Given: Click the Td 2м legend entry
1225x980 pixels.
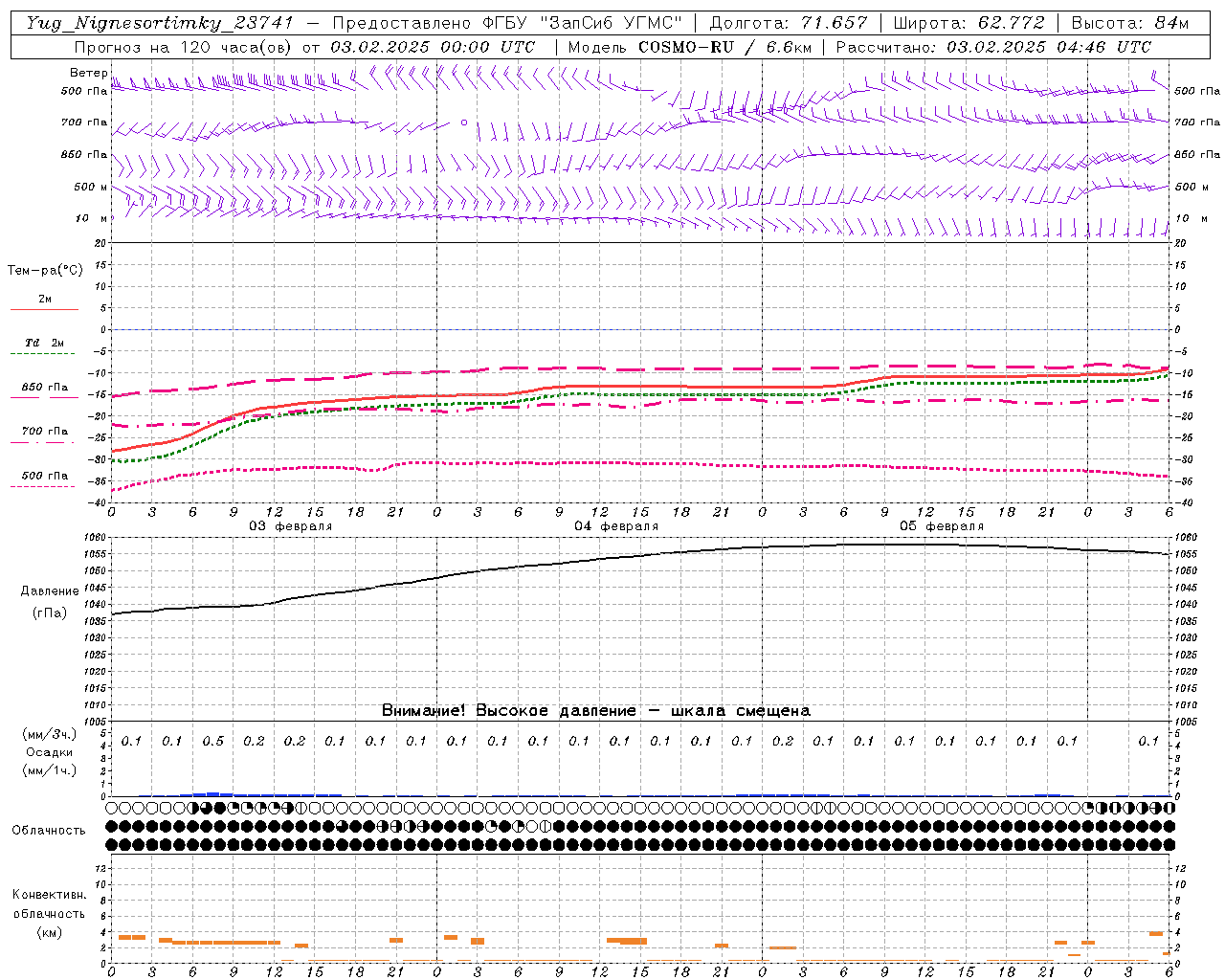Looking at the screenshot, I should 45,343.
